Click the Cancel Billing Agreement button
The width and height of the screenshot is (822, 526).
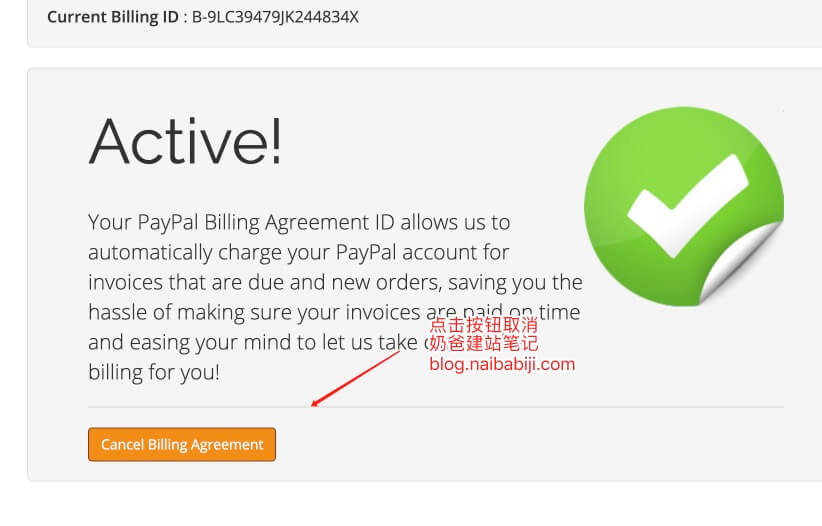tap(181, 444)
